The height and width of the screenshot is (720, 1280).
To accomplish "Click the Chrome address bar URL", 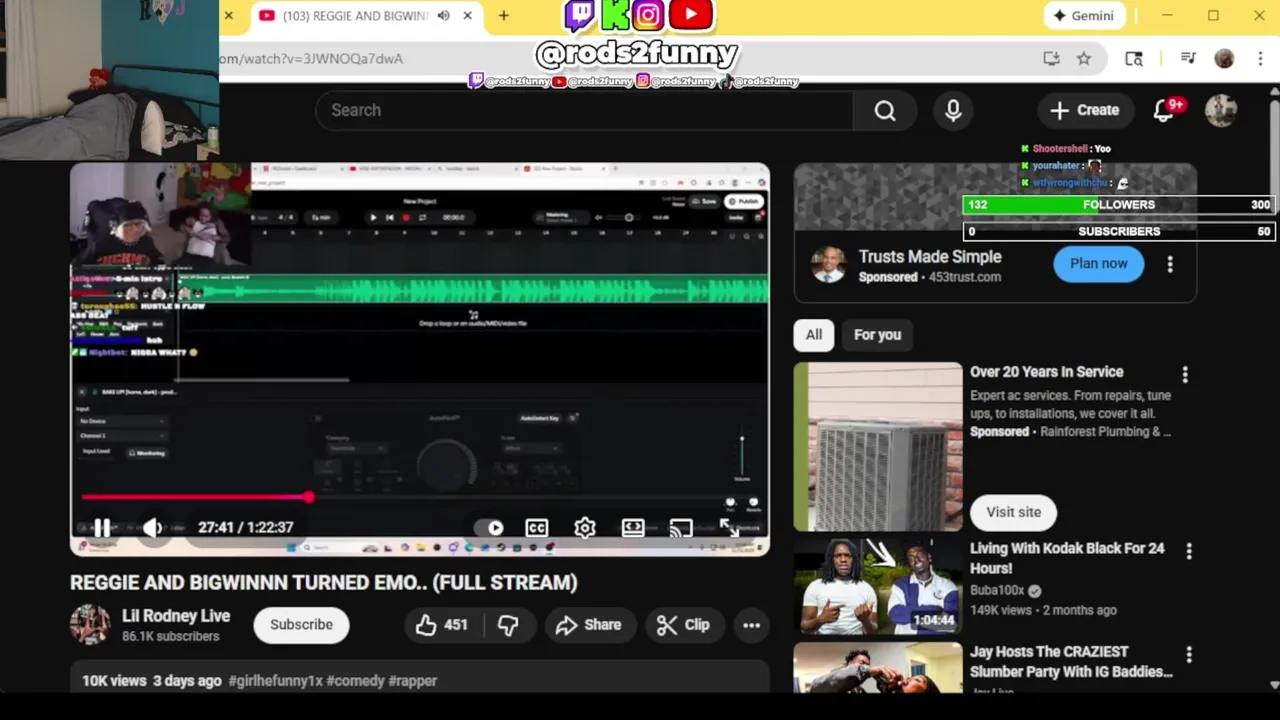I will tap(311, 59).
